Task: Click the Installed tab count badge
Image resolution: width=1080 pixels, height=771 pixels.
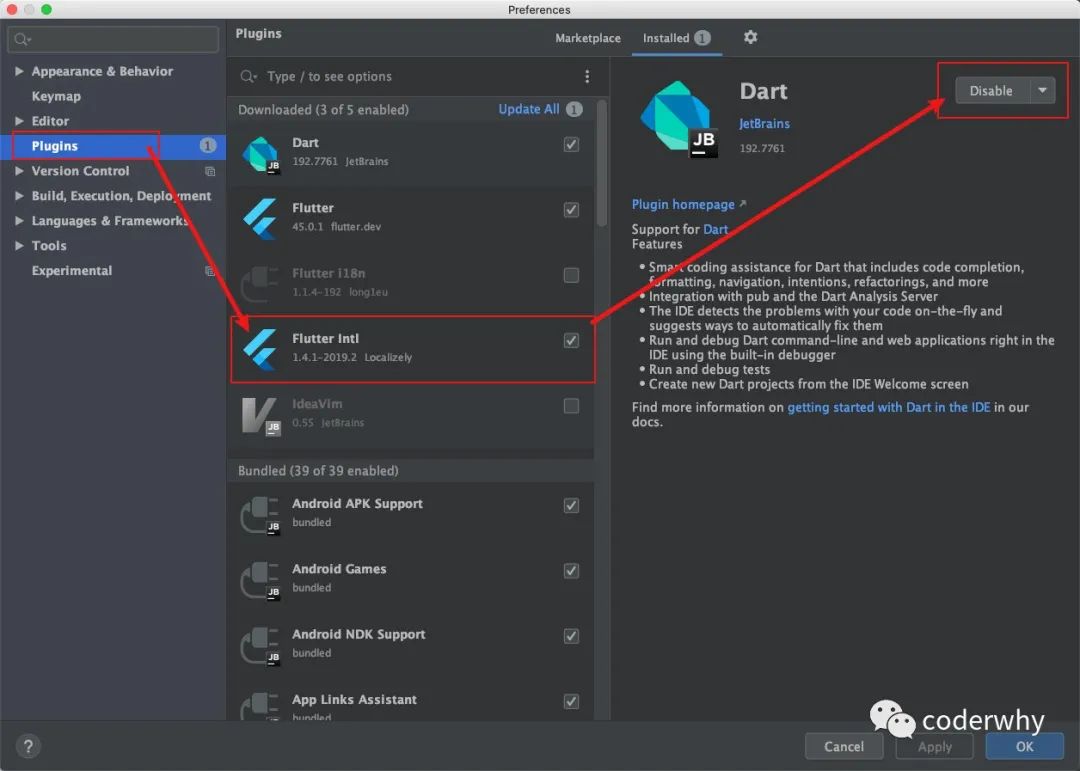Action: (702, 38)
